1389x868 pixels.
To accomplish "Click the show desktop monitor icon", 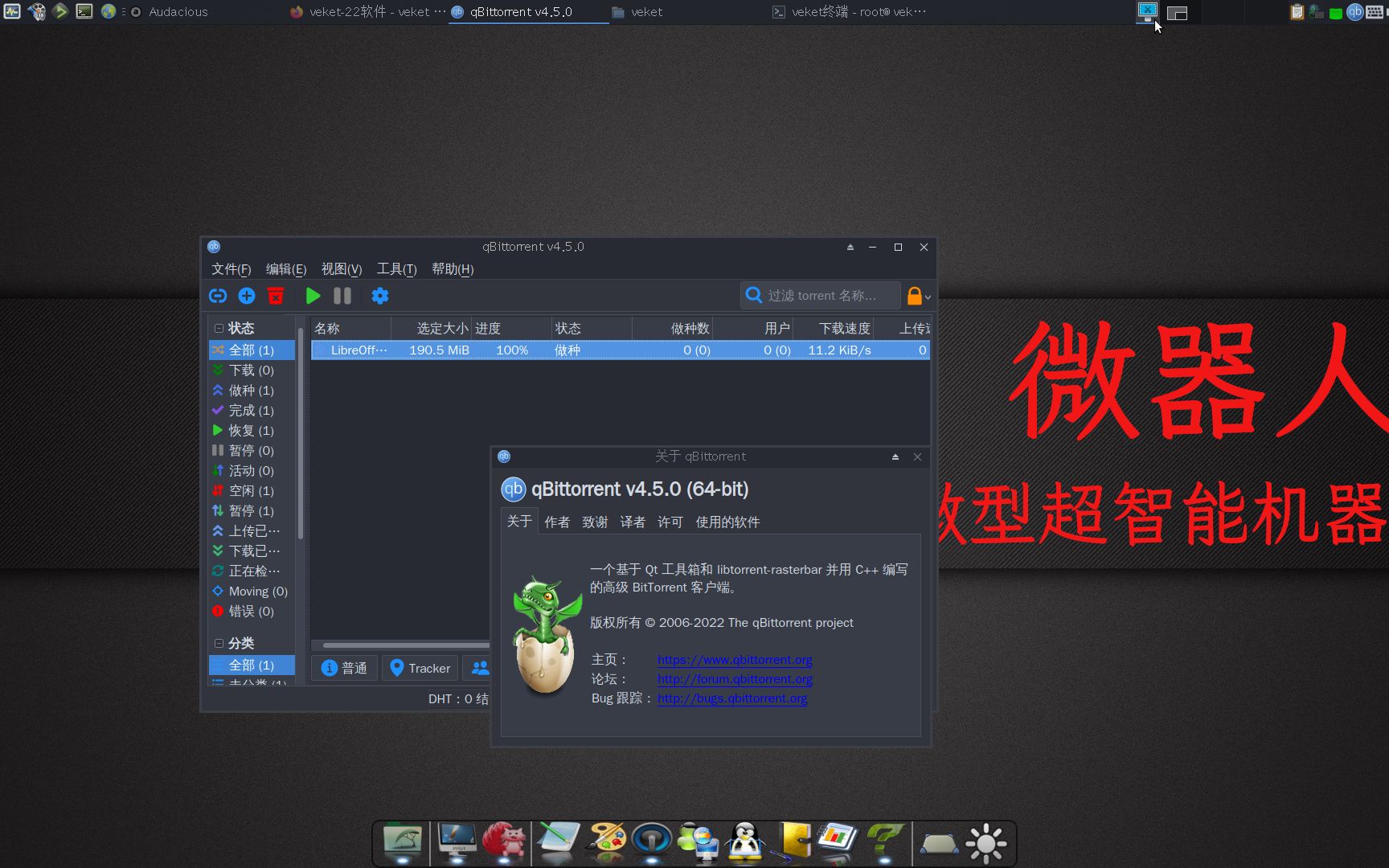I will [x=1147, y=11].
